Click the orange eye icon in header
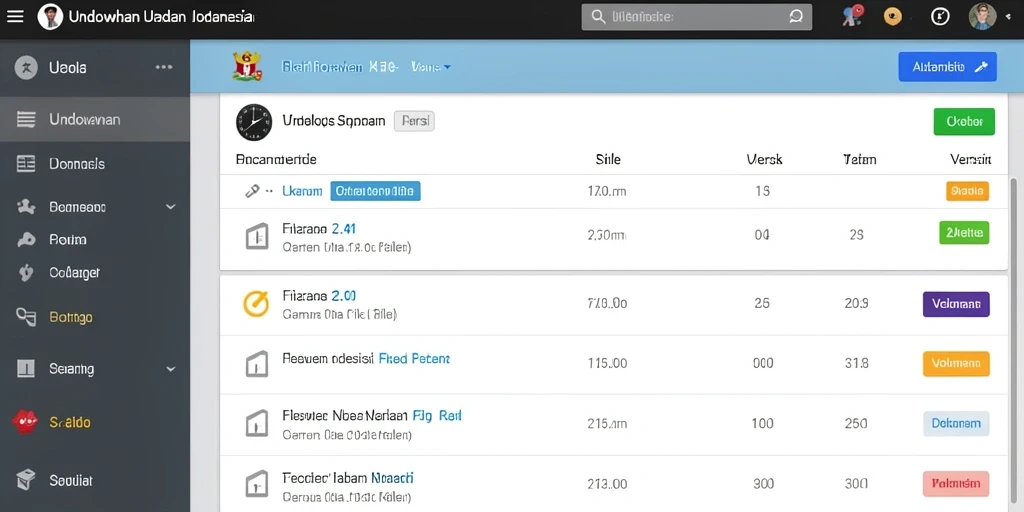Image resolution: width=1024 pixels, height=512 pixels. 893,16
